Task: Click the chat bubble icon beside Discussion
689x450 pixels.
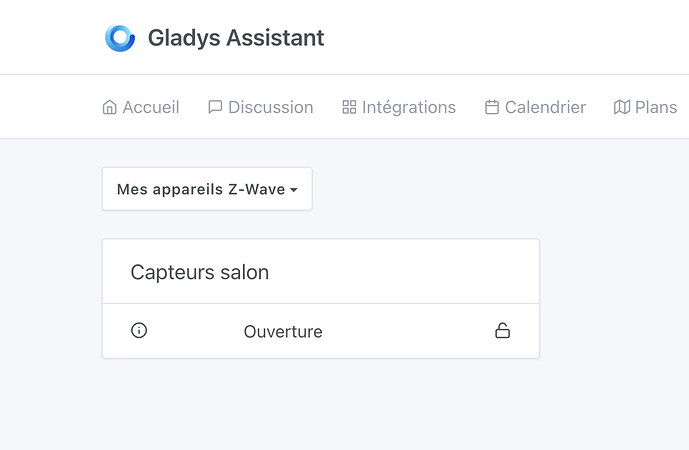Action: [x=215, y=107]
